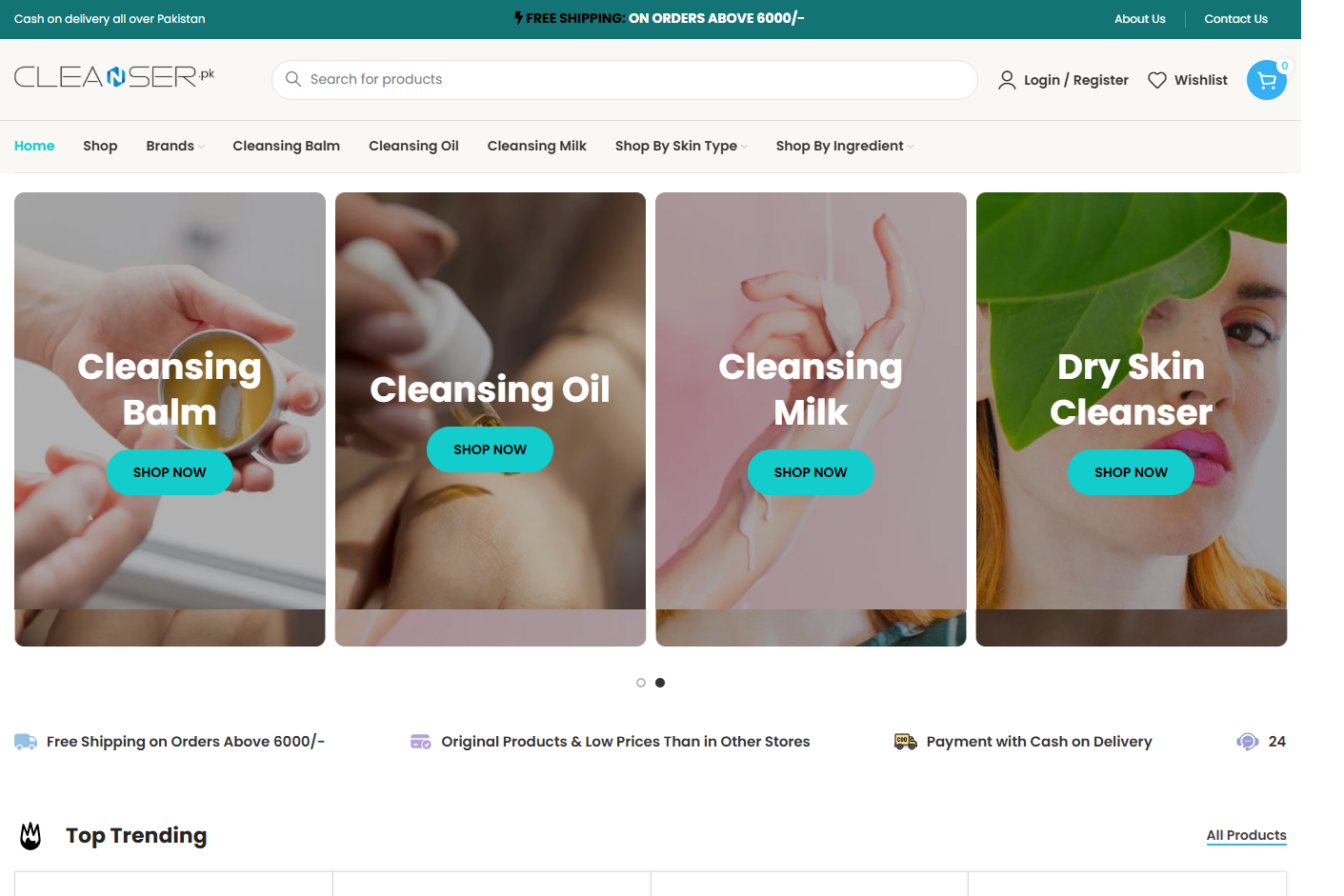
Task: Click the search magnifier icon
Action: coord(293,79)
